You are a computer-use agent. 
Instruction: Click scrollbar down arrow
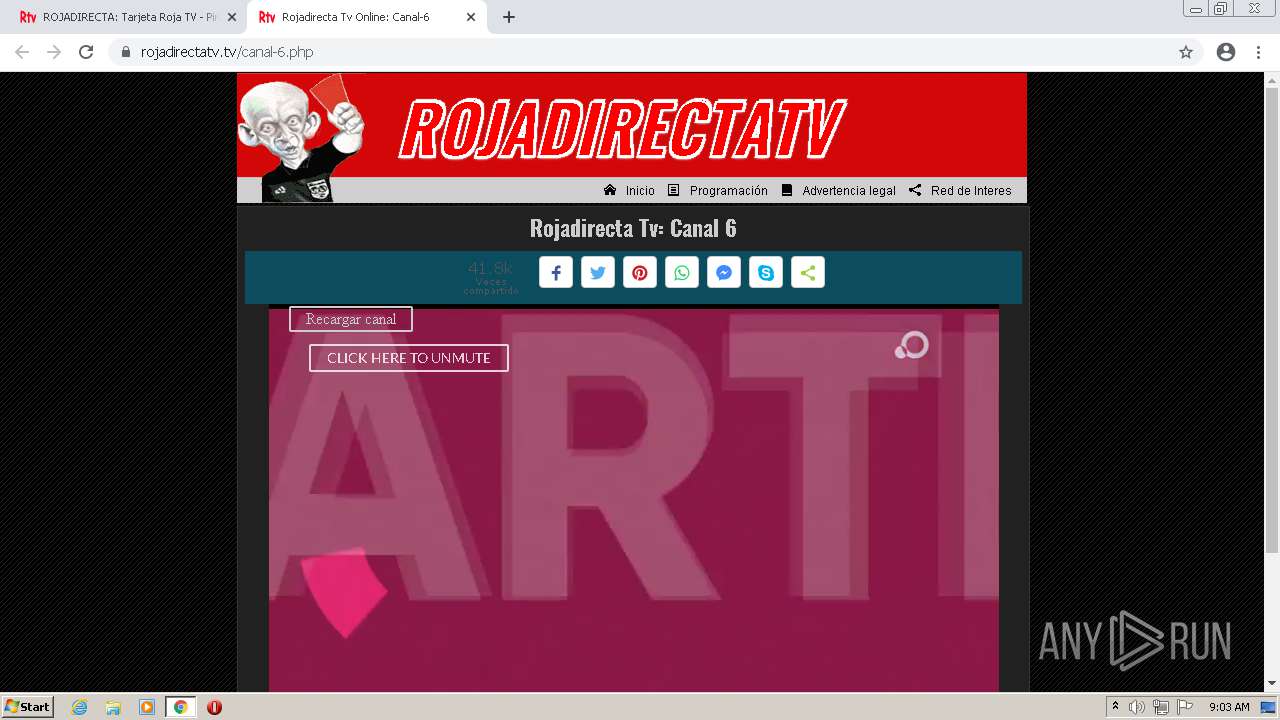tap(1272, 683)
